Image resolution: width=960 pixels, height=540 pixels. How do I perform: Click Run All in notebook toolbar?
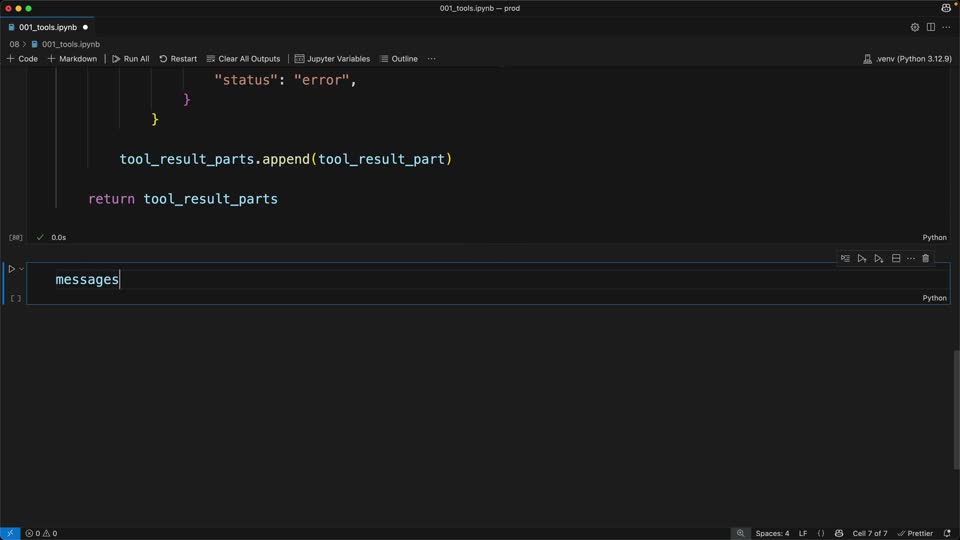pos(130,59)
